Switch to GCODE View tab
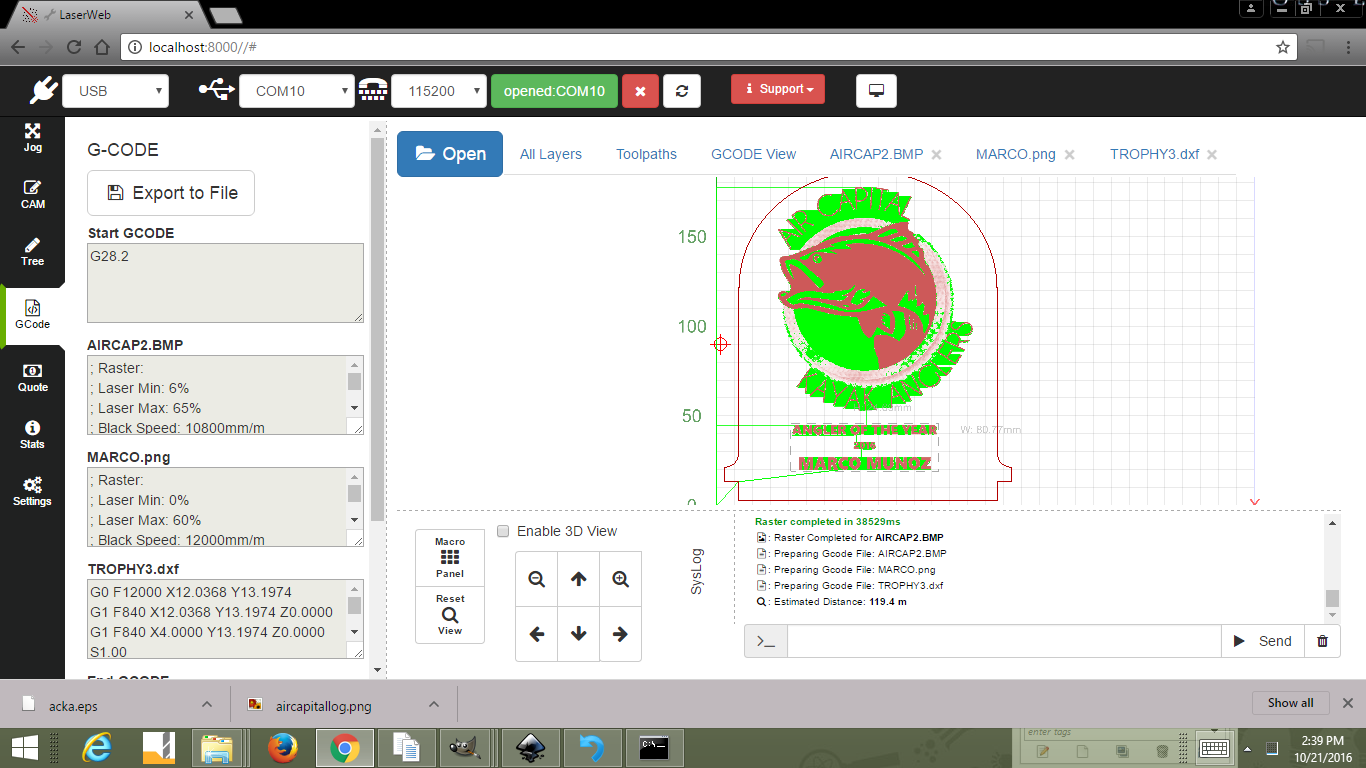 (754, 154)
